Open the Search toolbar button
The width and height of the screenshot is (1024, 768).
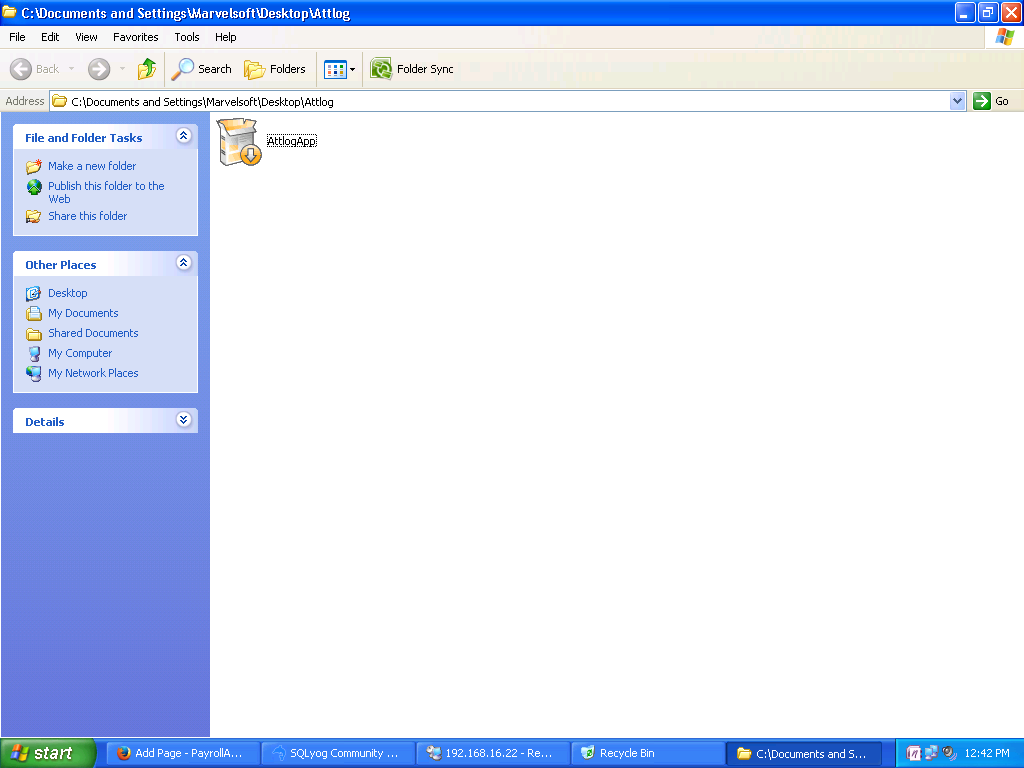pos(201,69)
